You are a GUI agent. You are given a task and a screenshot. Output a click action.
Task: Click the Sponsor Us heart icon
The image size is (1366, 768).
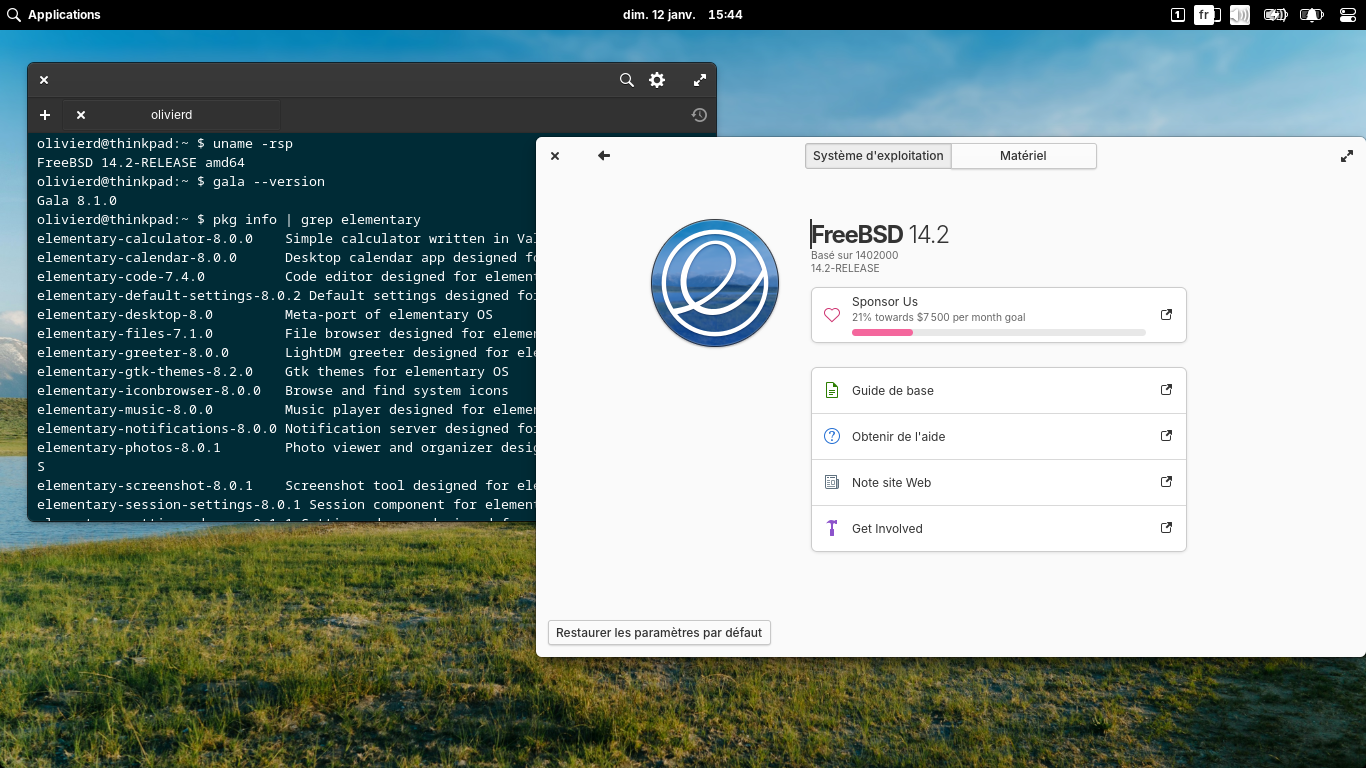pyautogui.click(x=831, y=315)
